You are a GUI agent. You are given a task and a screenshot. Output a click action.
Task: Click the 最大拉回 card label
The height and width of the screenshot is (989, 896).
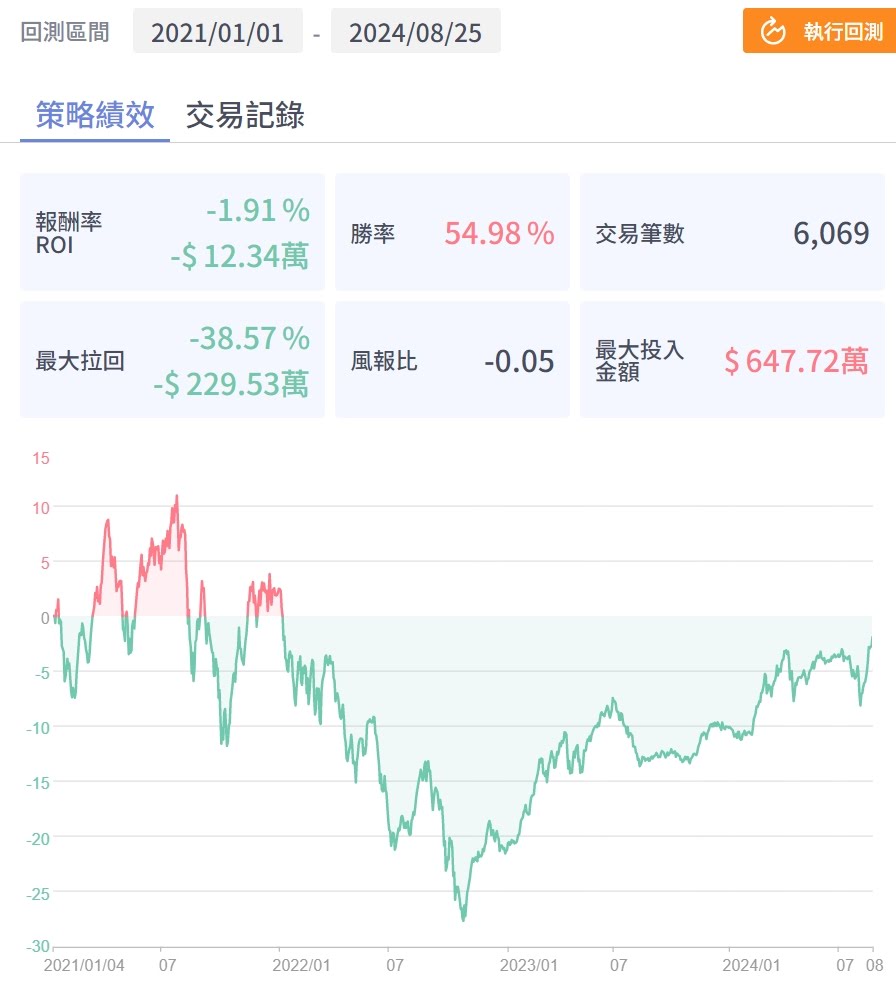click(80, 361)
